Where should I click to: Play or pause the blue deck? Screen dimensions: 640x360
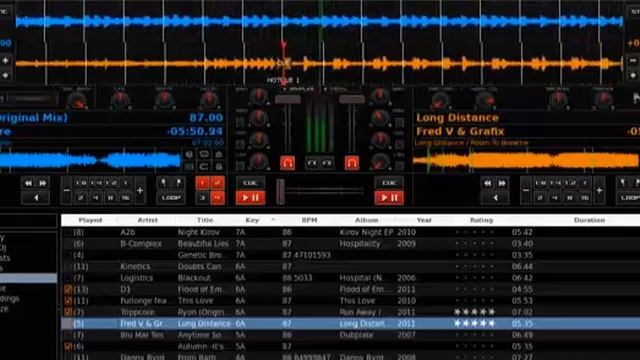coord(251,198)
